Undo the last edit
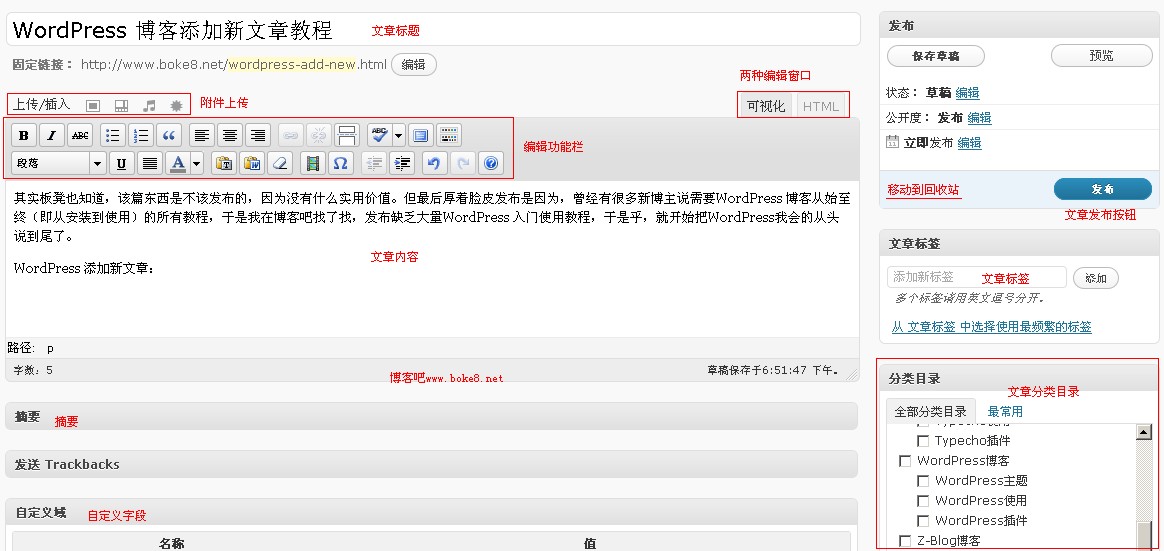Screen dimensions: 1164x551 pyautogui.click(x=433, y=163)
